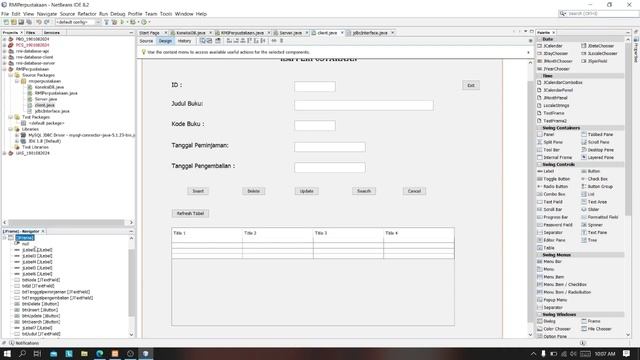Collapse the Swing Menus palette section
640x360 pixels.
coord(539,255)
